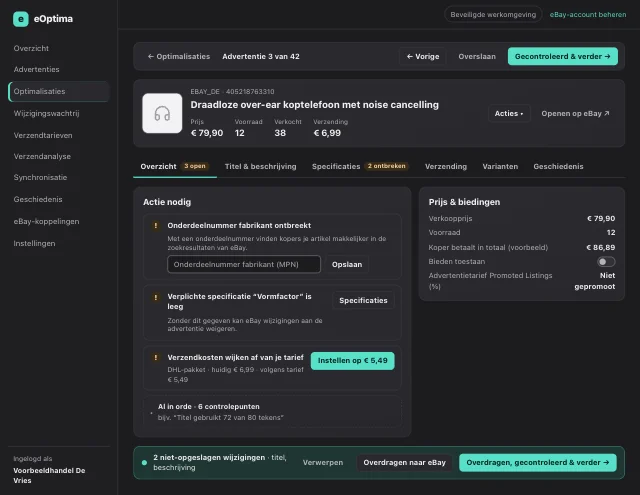Click Voorbeeldhandel De Vries account name
The height and width of the screenshot is (495, 640).
49,475
